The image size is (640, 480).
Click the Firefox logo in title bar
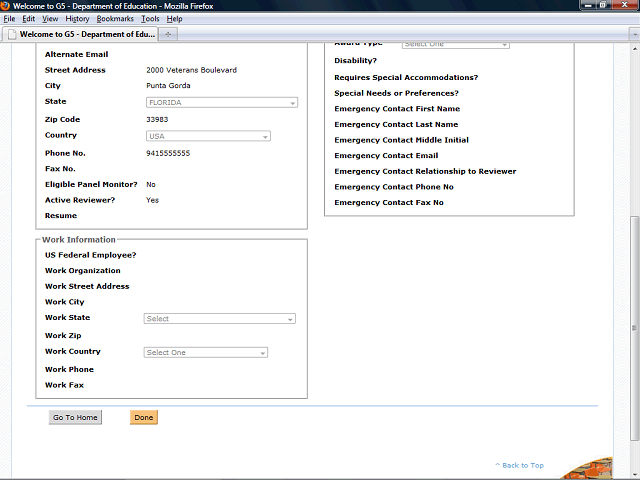(x=5, y=6)
